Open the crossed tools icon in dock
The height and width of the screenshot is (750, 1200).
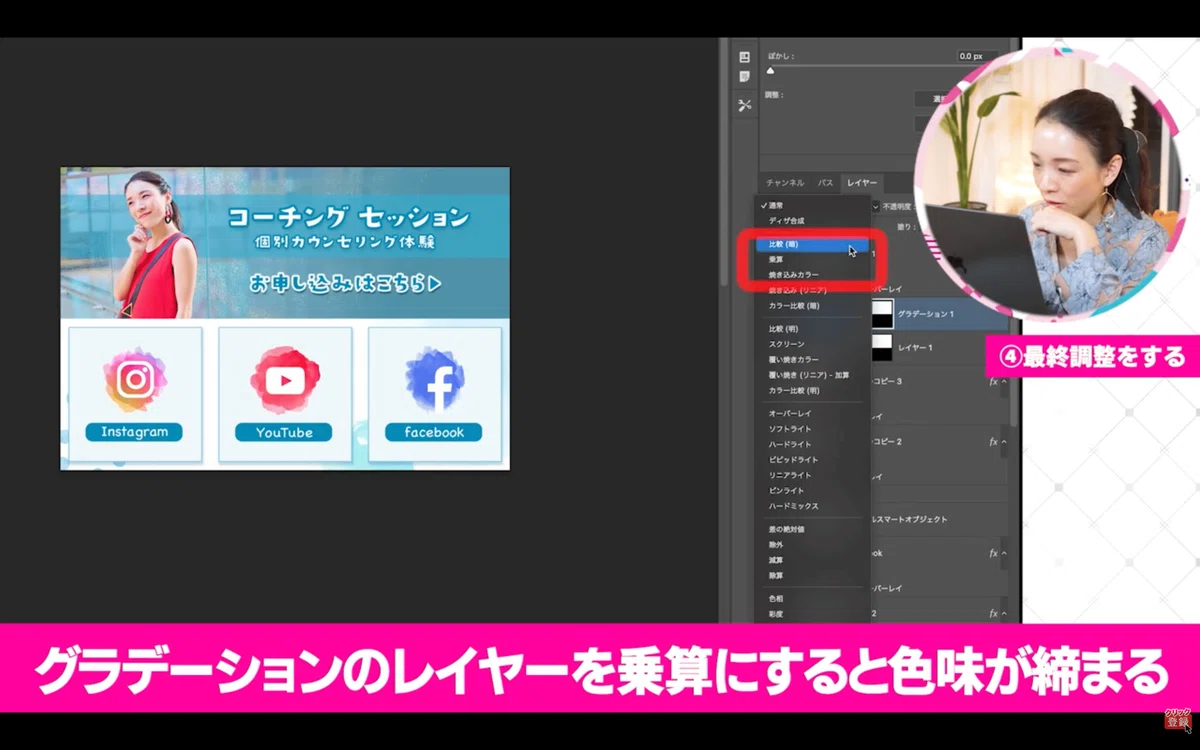[x=744, y=105]
